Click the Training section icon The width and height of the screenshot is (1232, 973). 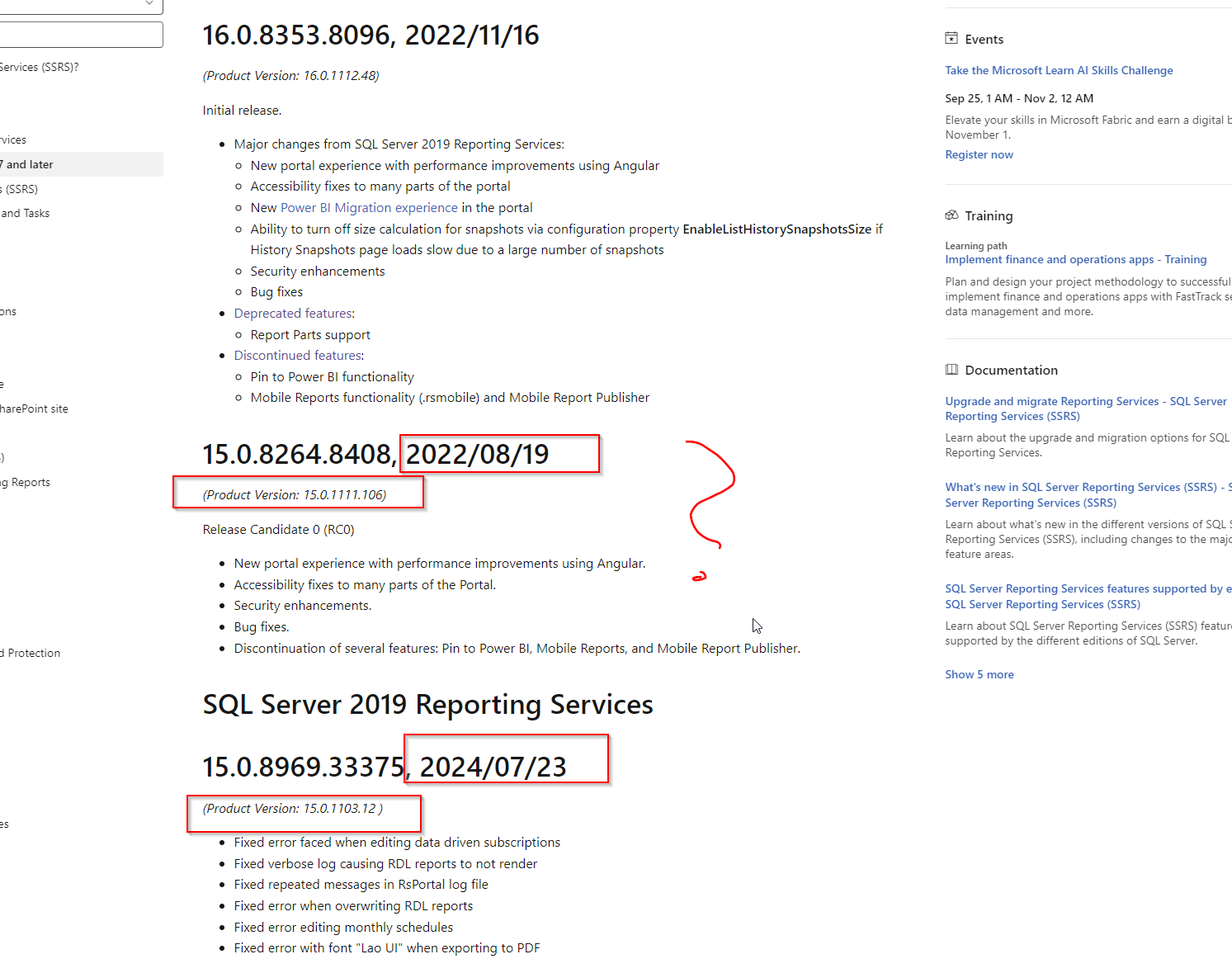point(951,215)
